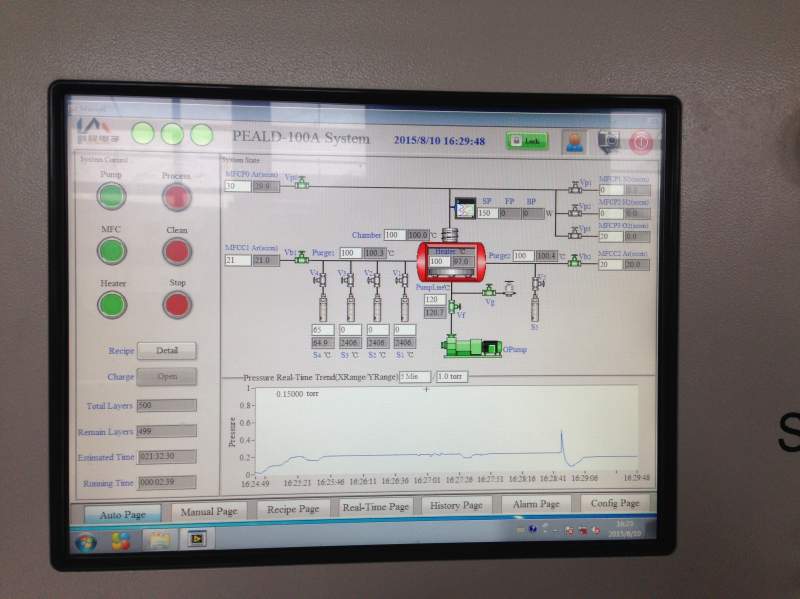Click the Recipe Detail button

[167, 351]
